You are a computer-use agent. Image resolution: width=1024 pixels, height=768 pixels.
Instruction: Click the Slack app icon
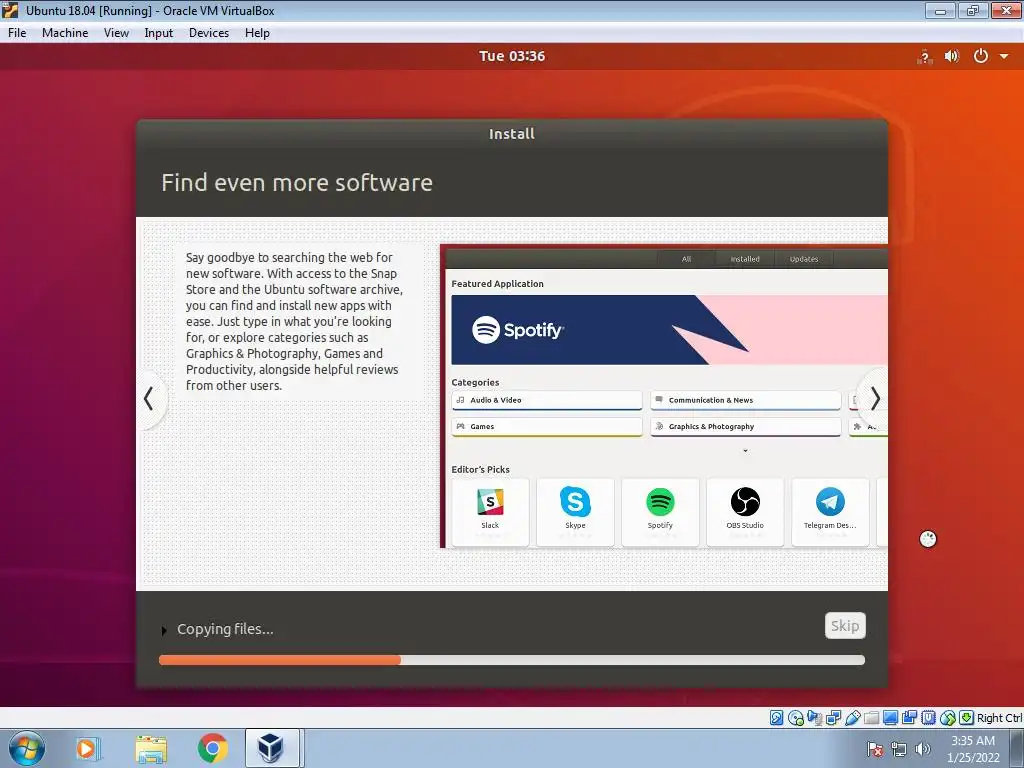490,502
